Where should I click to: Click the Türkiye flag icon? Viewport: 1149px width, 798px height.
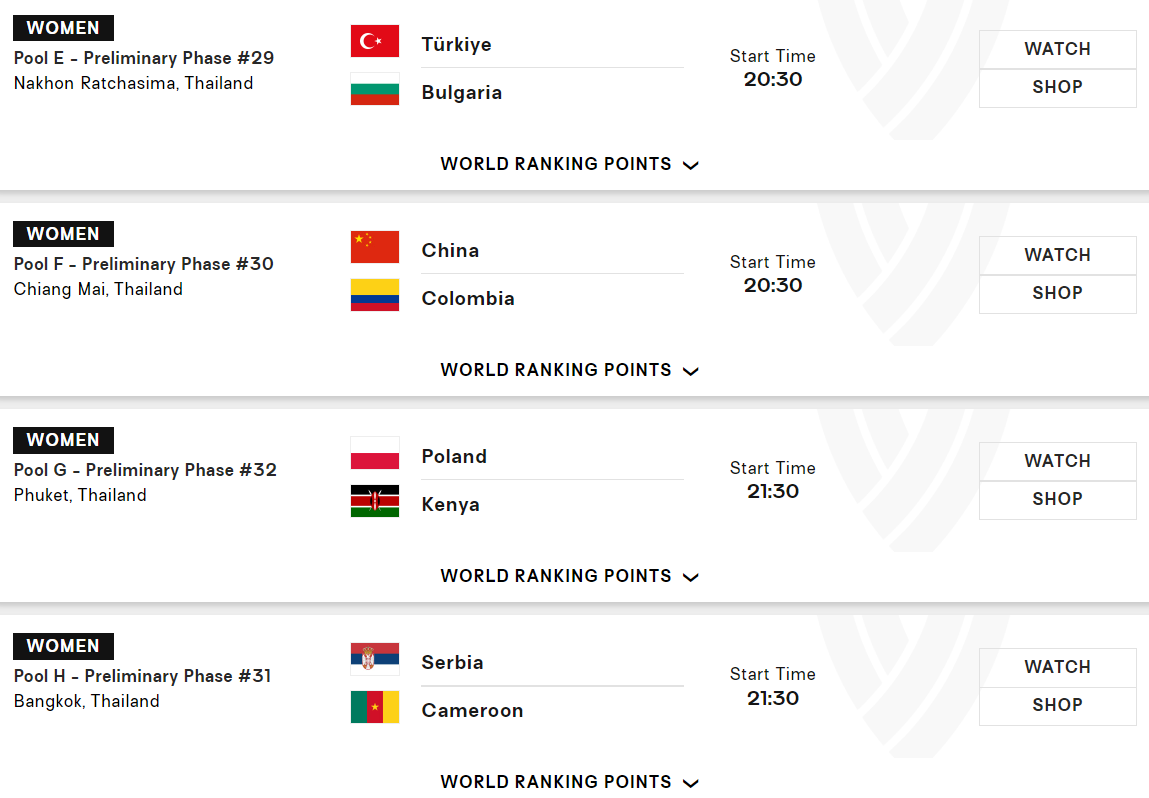[x=375, y=42]
